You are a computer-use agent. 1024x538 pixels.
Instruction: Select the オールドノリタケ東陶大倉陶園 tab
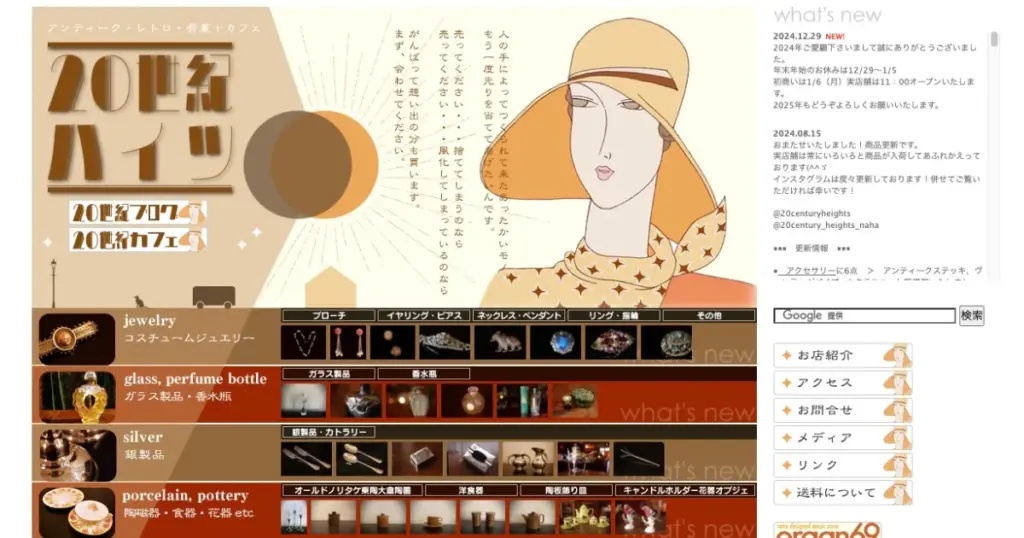(353, 490)
